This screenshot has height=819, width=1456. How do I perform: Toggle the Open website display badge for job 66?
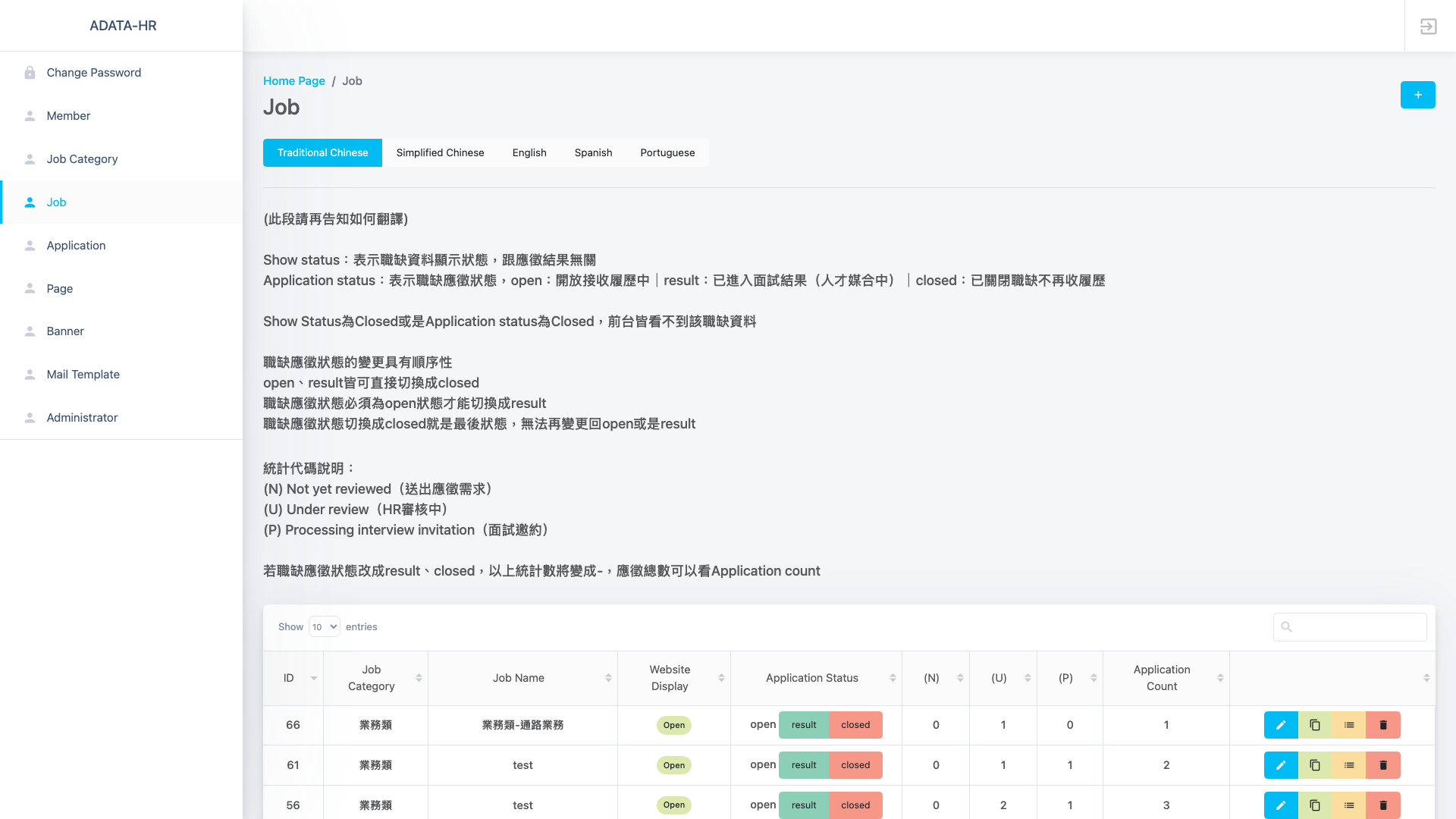[673, 725]
